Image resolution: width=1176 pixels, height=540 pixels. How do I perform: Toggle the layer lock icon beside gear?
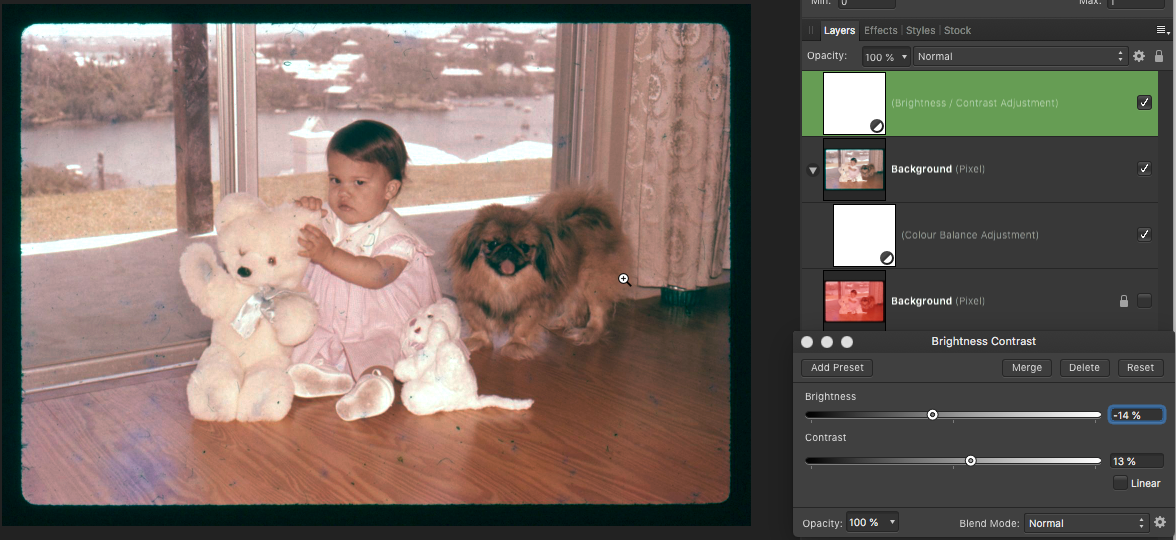(1159, 56)
